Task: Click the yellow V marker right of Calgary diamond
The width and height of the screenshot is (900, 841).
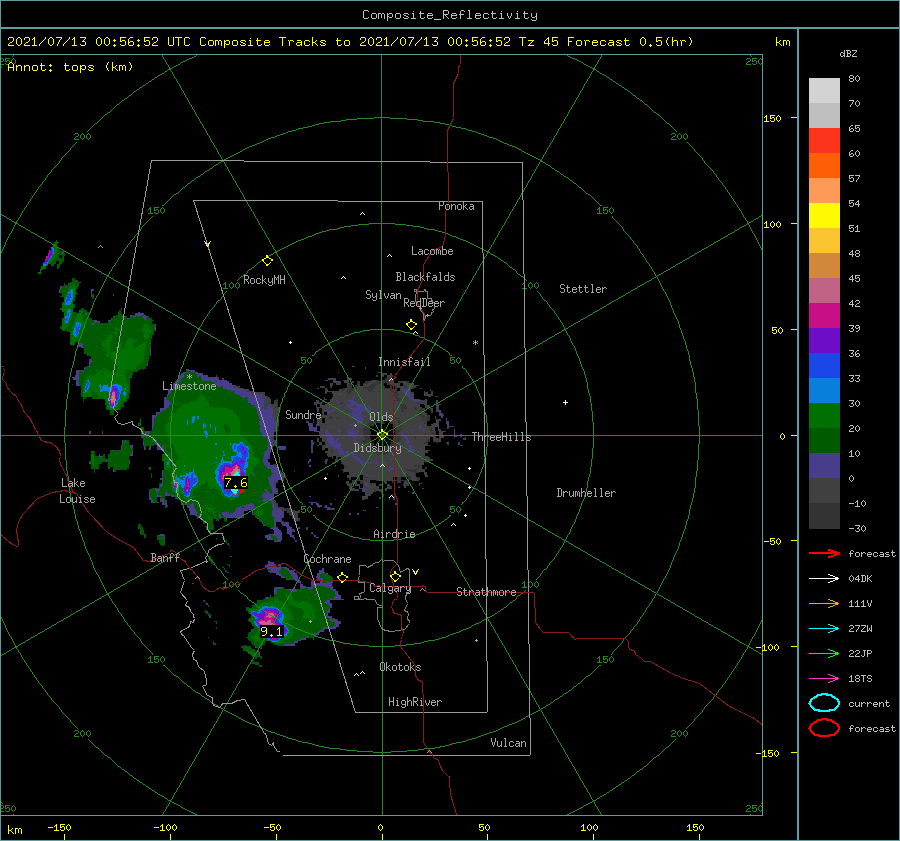Action: 416,572
